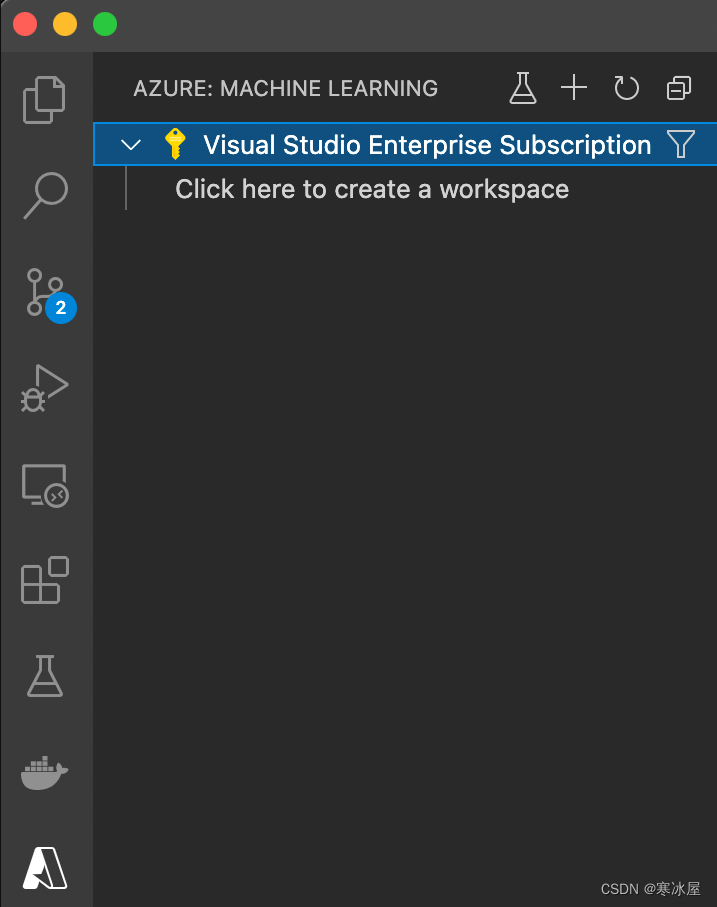Image resolution: width=717 pixels, height=907 pixels.
Task: Open Source Control showing 2 pending changes
Action: [x=44, y=293]
